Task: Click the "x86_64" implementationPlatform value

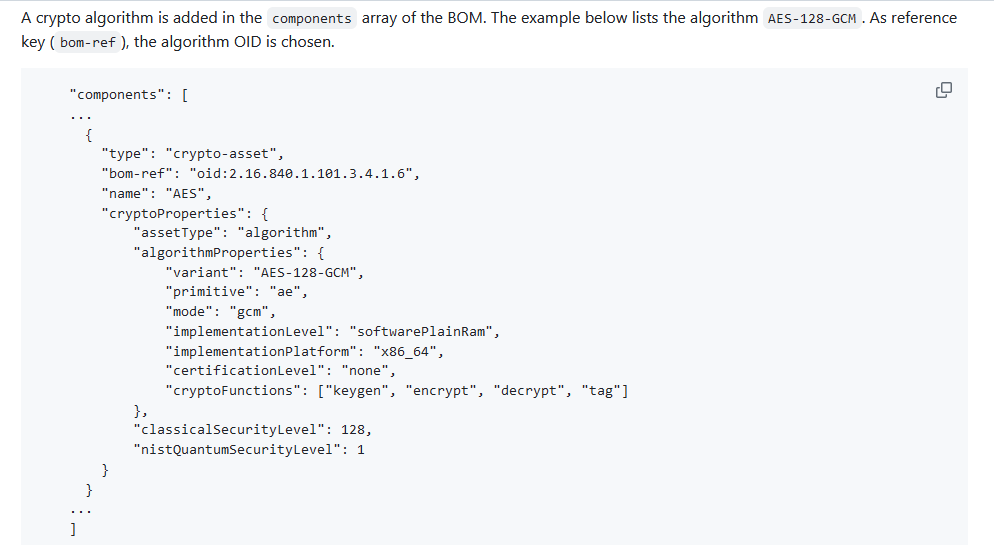Action: coord(404,351)
